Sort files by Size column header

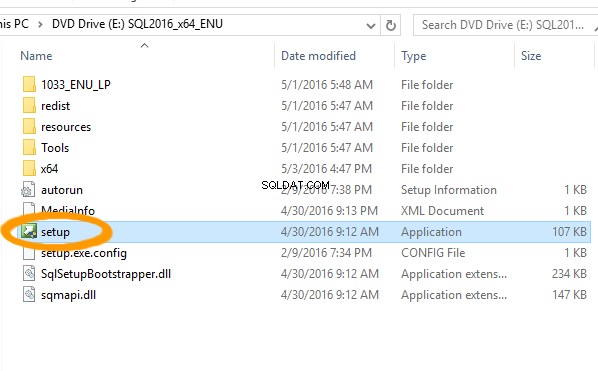point(531,56)
